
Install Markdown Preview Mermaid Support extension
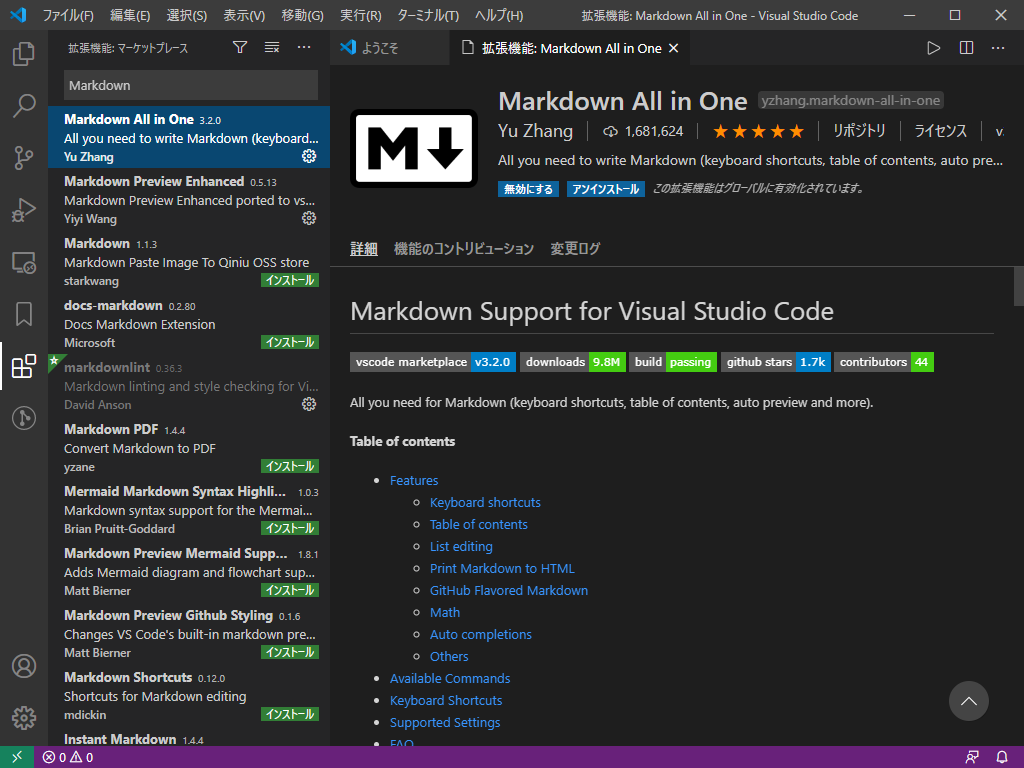click(290, 590)
